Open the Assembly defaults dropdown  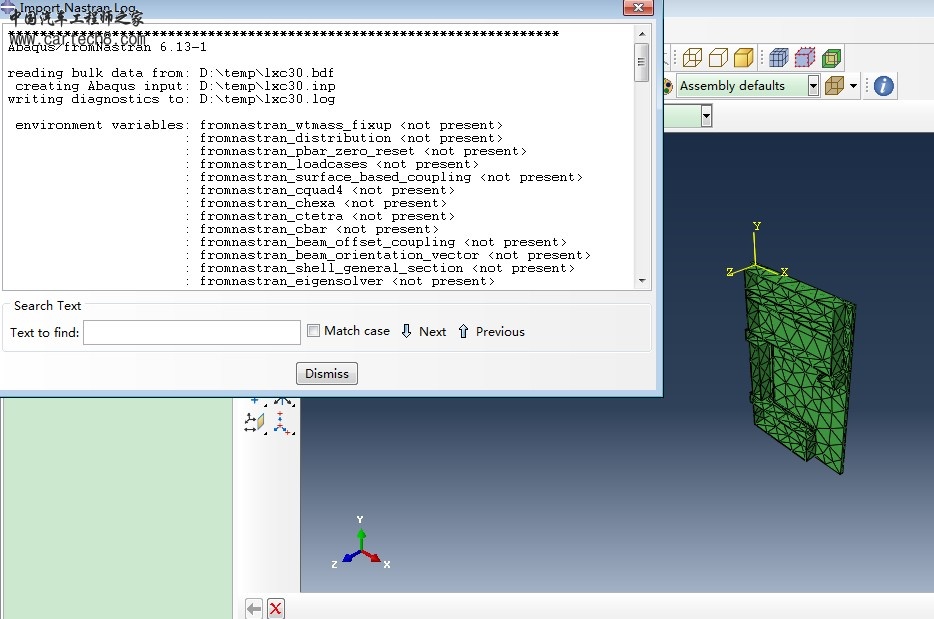813,86
